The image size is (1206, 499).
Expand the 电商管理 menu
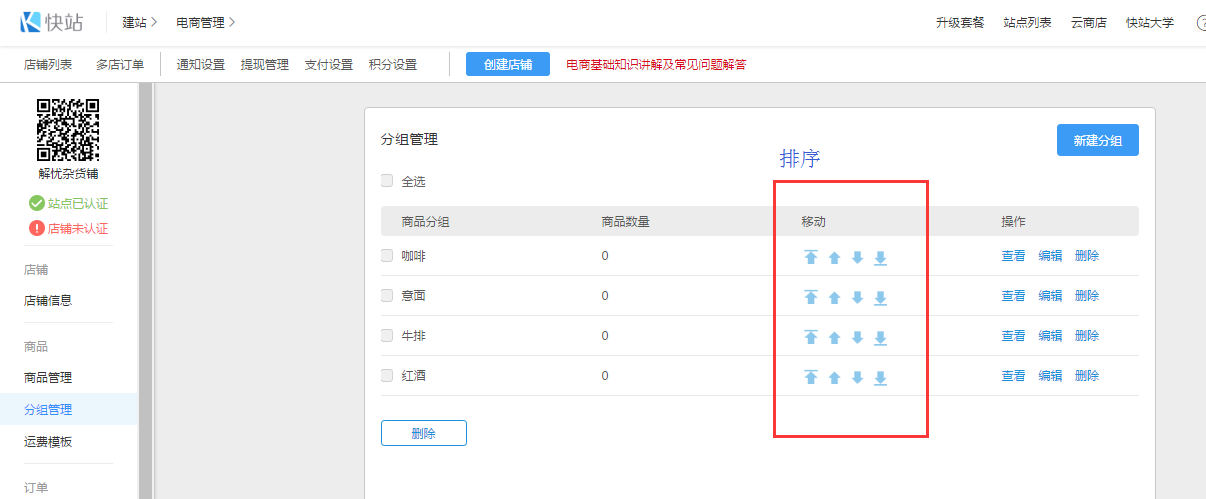pos(205,22)
